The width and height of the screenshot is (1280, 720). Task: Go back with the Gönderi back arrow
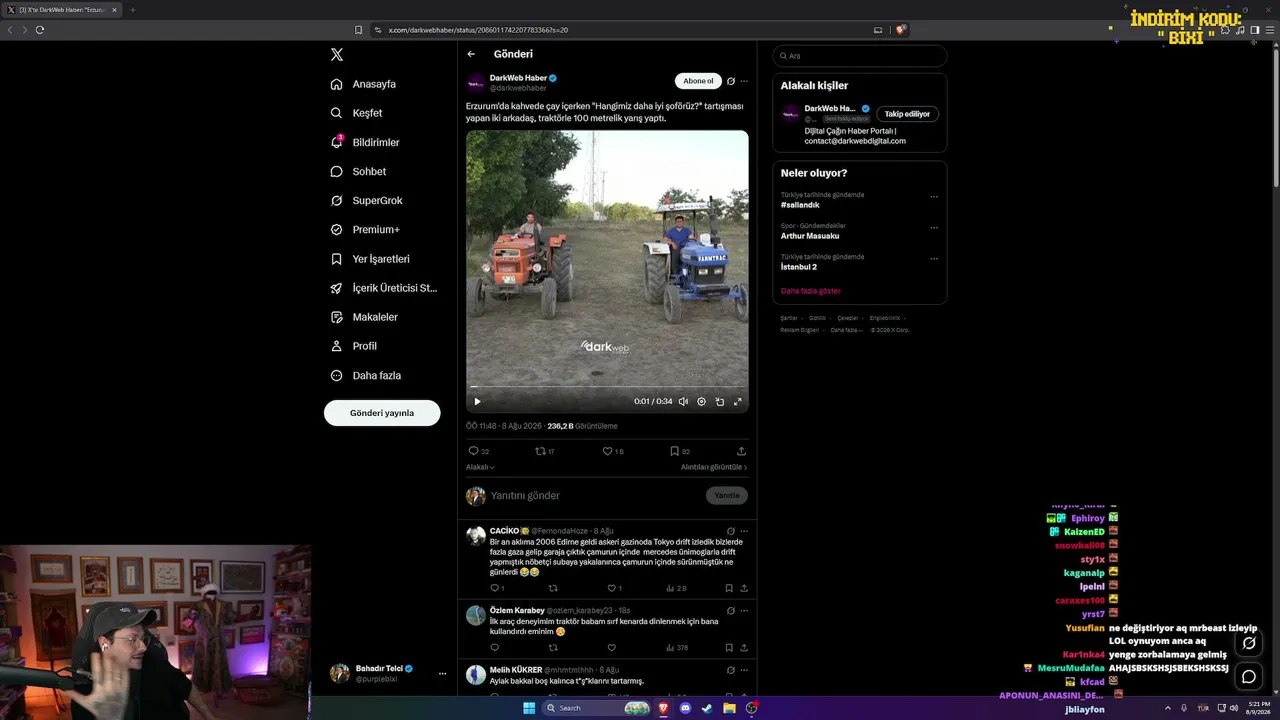pyautogui.click(x=471, y=54)
